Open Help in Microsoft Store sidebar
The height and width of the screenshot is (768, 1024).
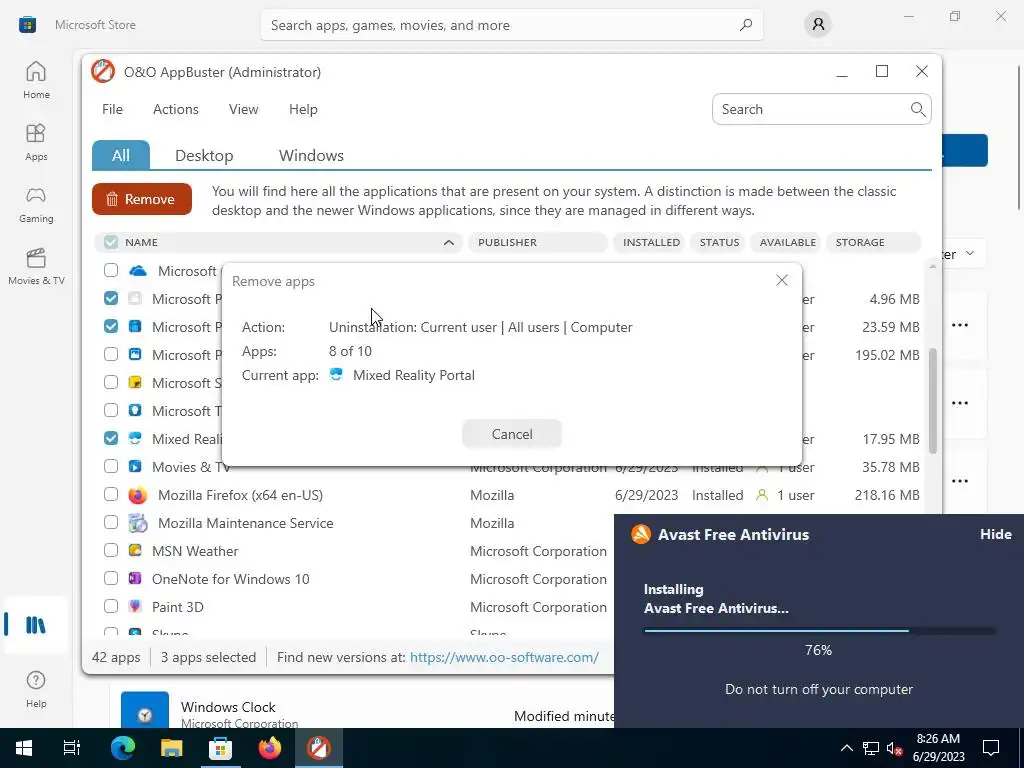36,689
